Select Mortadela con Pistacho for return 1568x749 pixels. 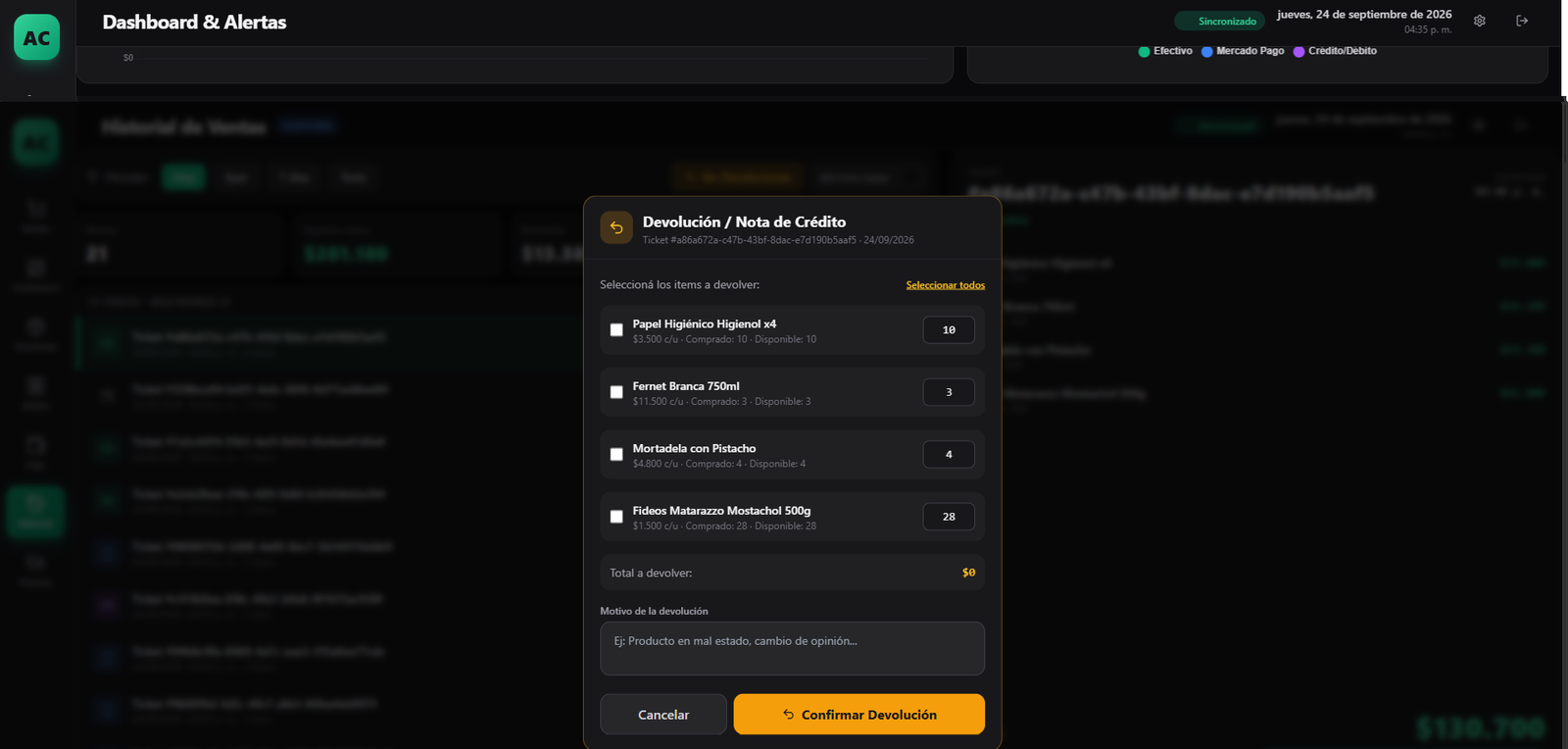616,455
